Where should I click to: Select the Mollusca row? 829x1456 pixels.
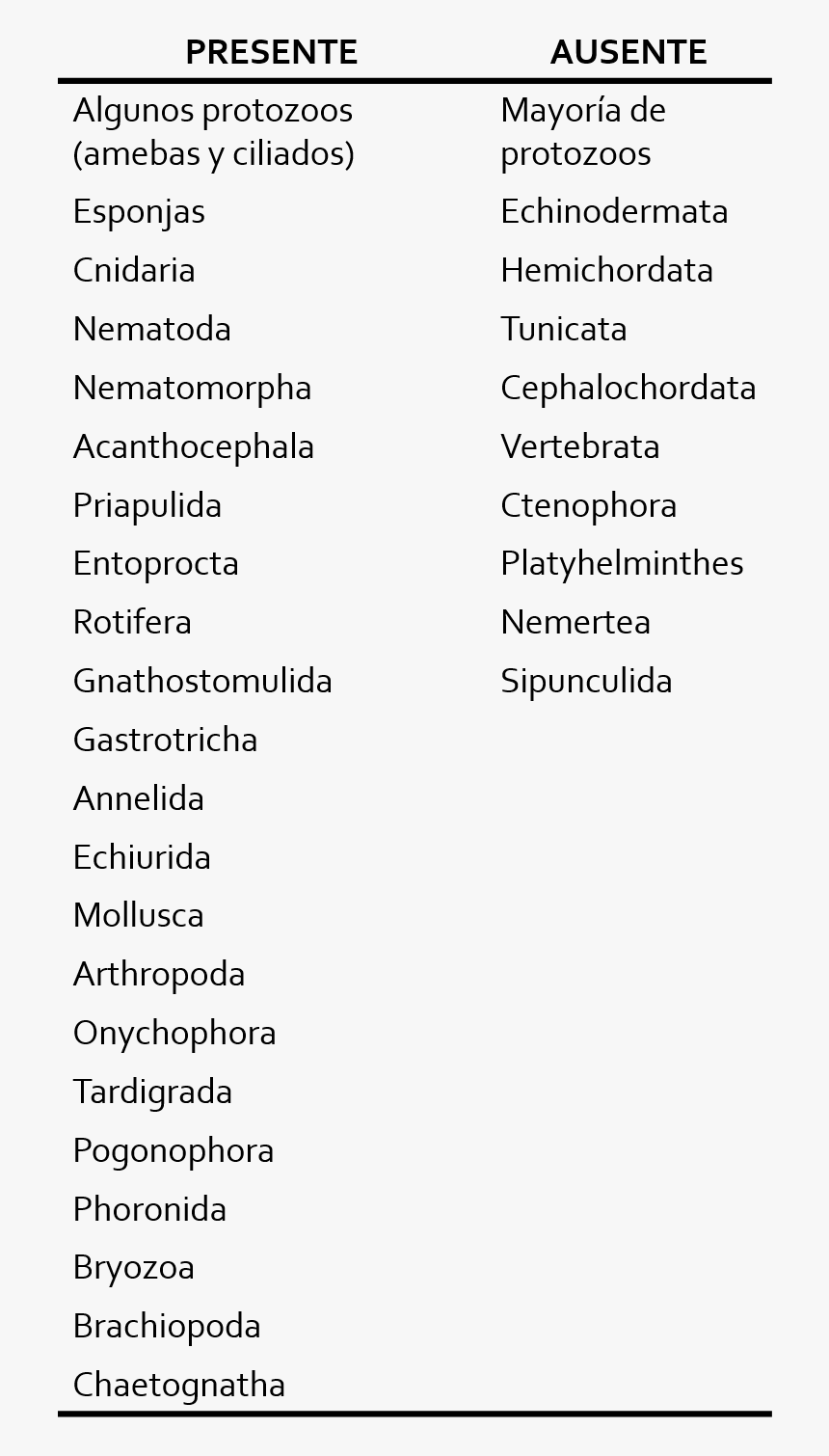(x=139, y=916)
